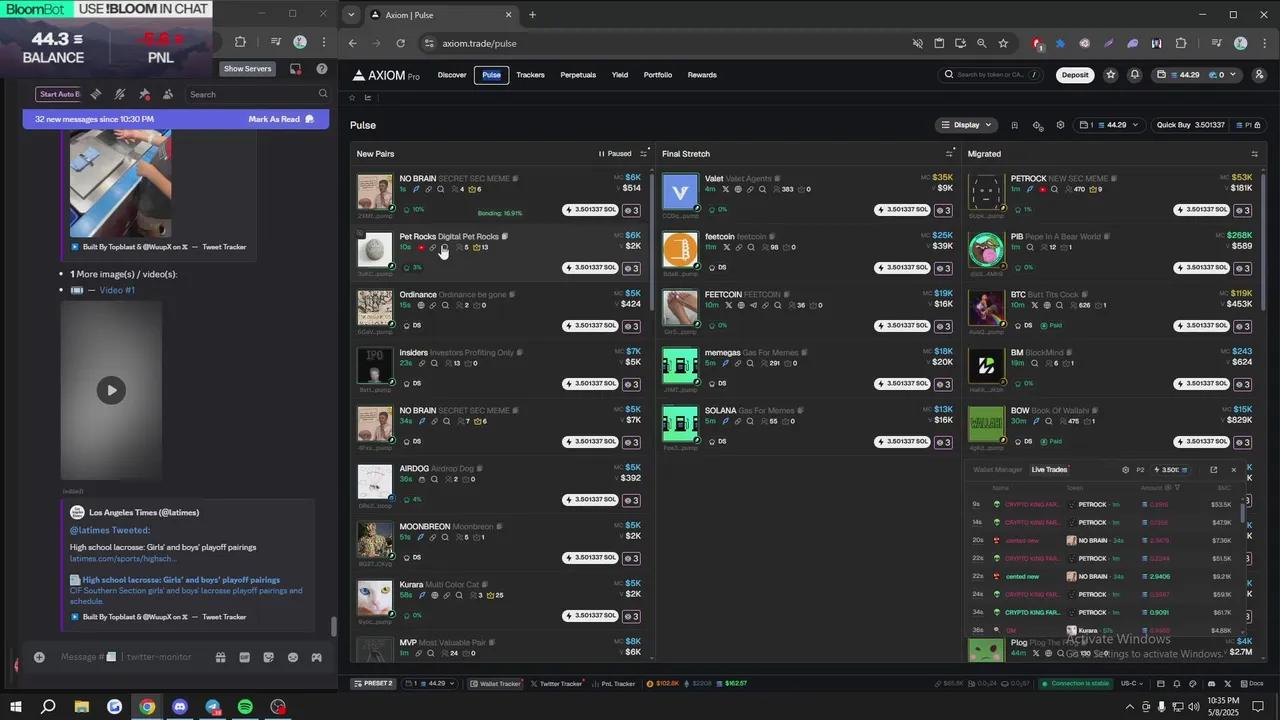Open Final Stretch filter icon
This screenshot has width=1280, height=720.
point(949,154)
